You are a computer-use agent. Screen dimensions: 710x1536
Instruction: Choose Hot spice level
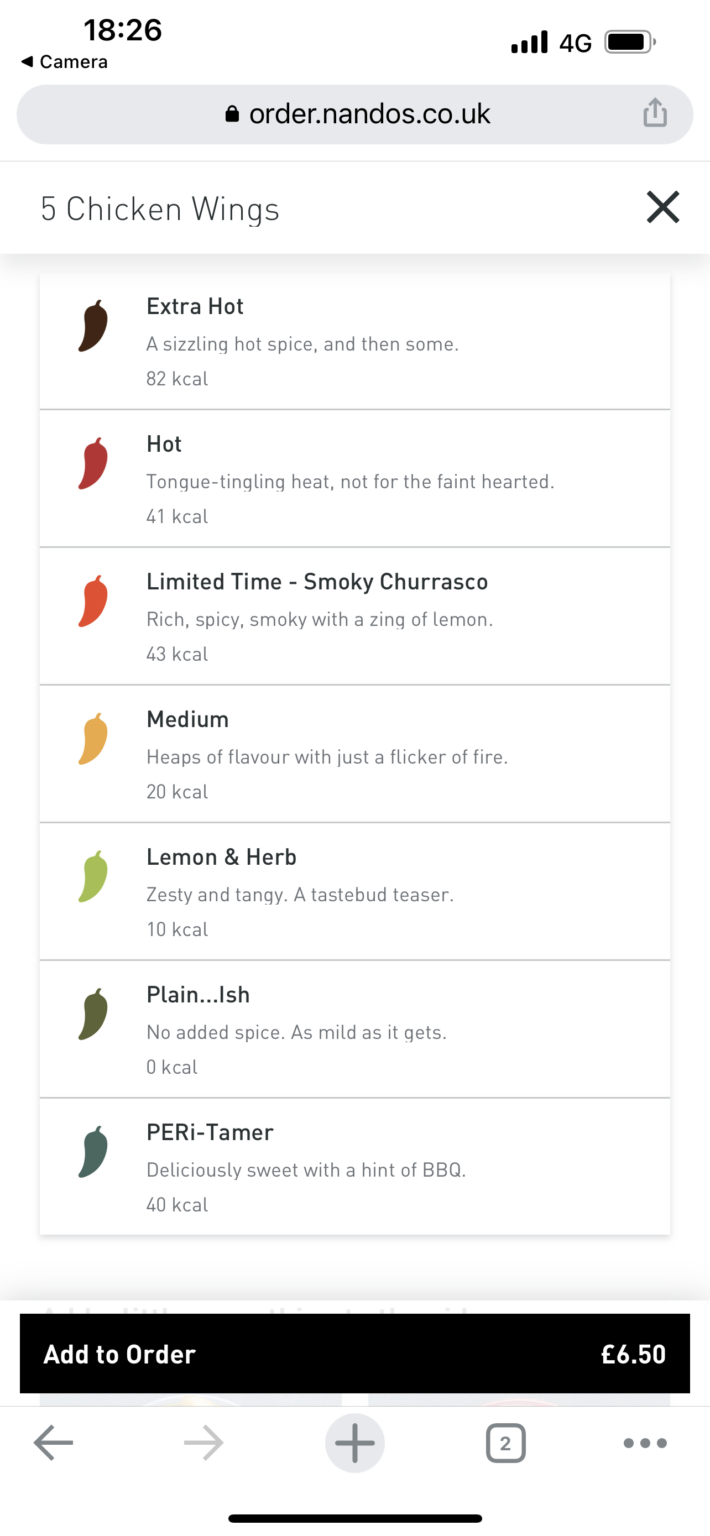pos(355,479)
